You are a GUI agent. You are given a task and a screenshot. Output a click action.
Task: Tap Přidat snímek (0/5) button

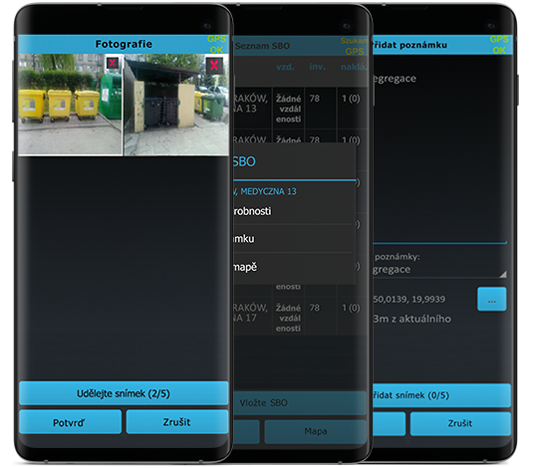coord(442,395)
